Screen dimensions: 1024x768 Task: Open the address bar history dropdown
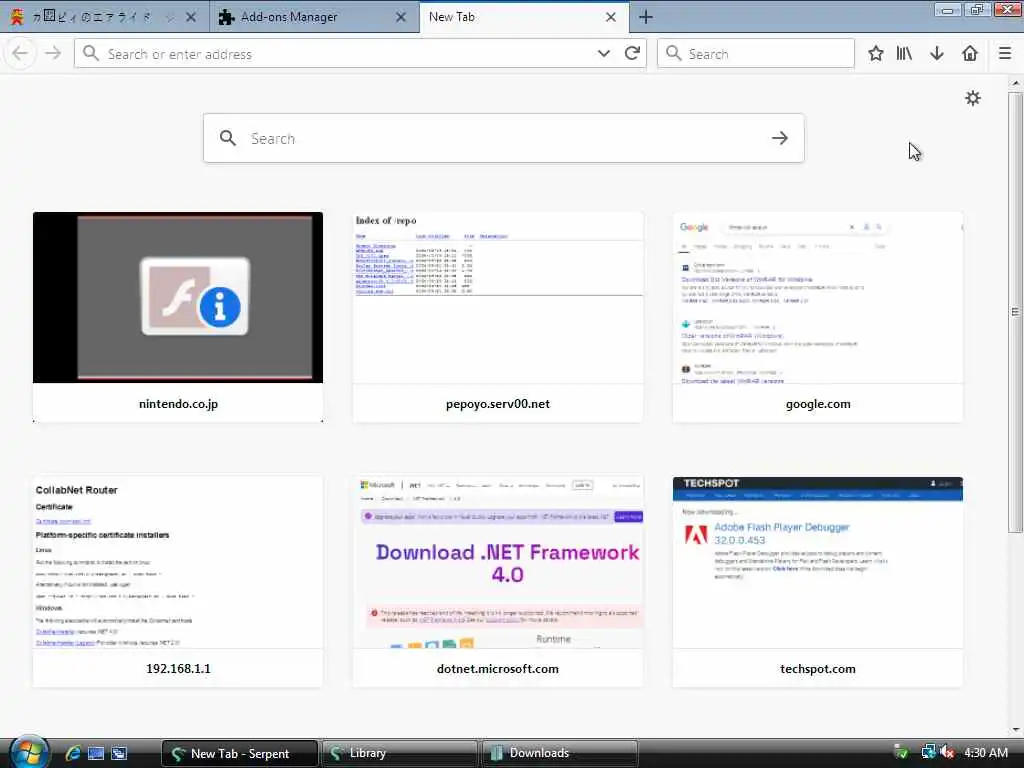[x=603, y=54]
